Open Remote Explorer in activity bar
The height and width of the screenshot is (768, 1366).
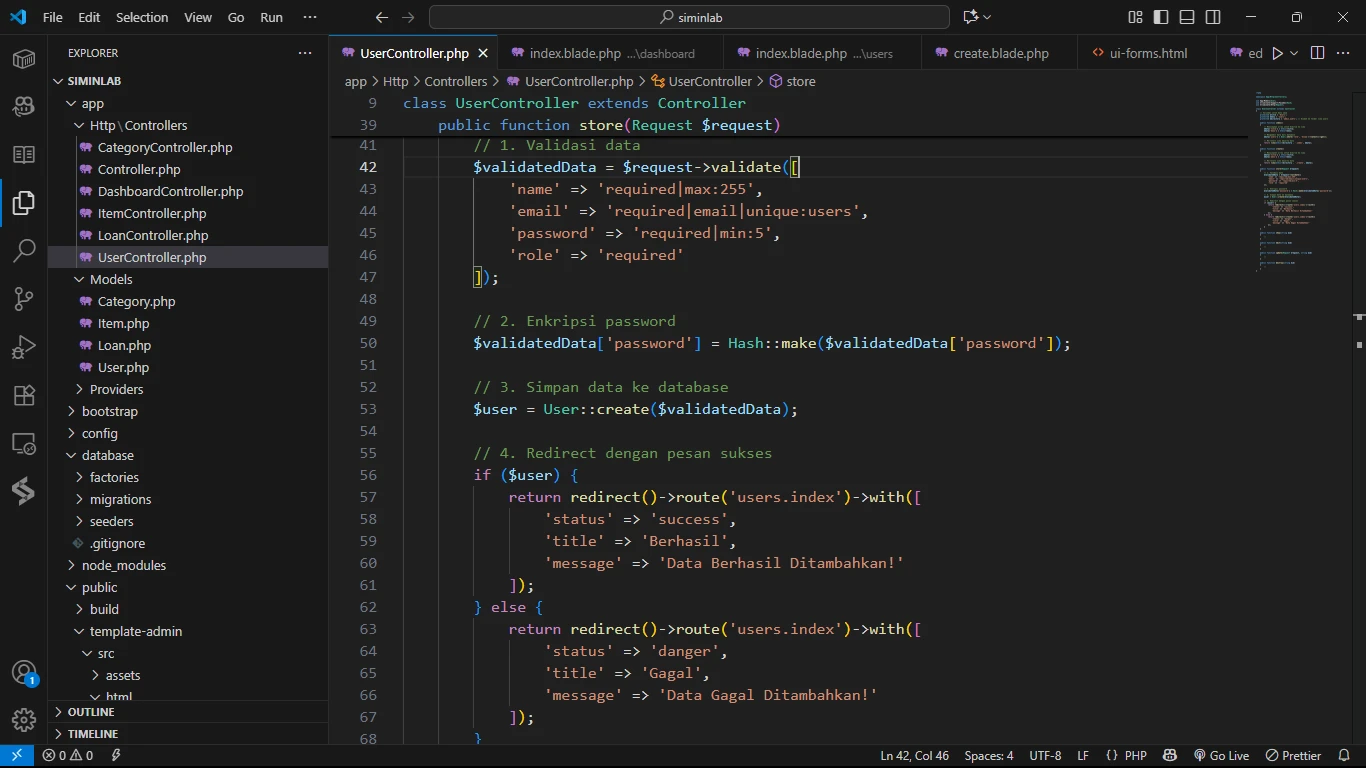[24, 443]
